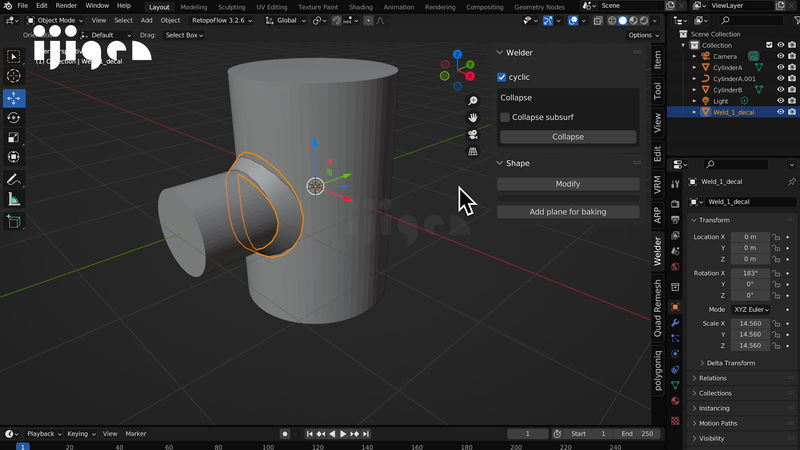Select the Measure tool
800x450 pixels.
(x=14, y=200)
